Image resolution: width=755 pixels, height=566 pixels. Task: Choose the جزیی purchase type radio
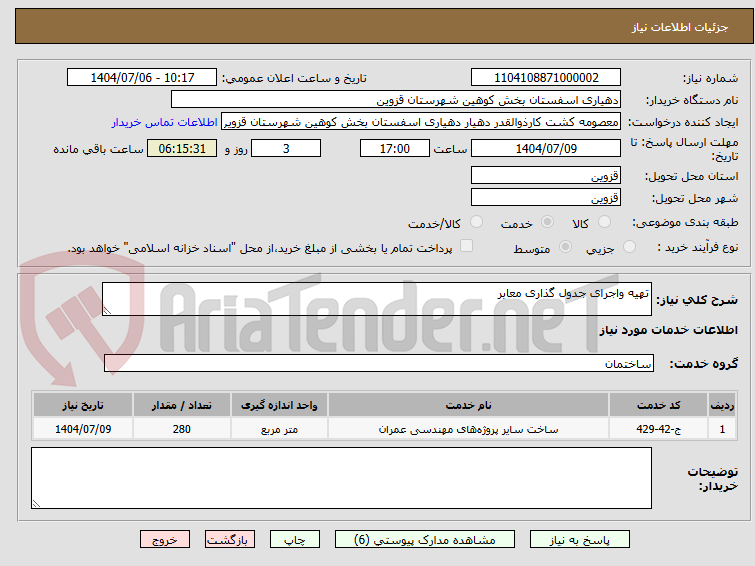tap(629, 247)
